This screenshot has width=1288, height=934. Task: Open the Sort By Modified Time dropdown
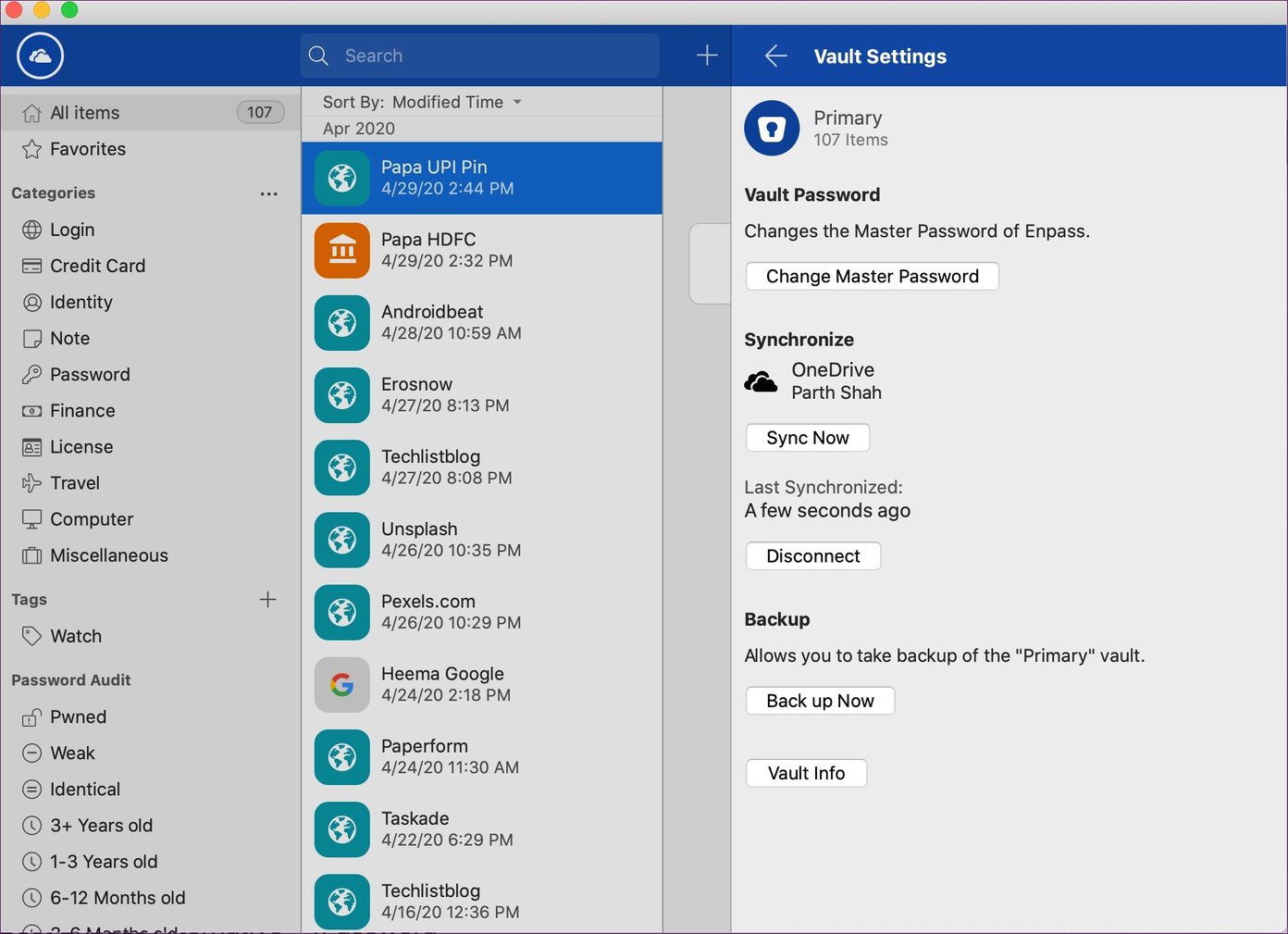[x=423, y=102]
